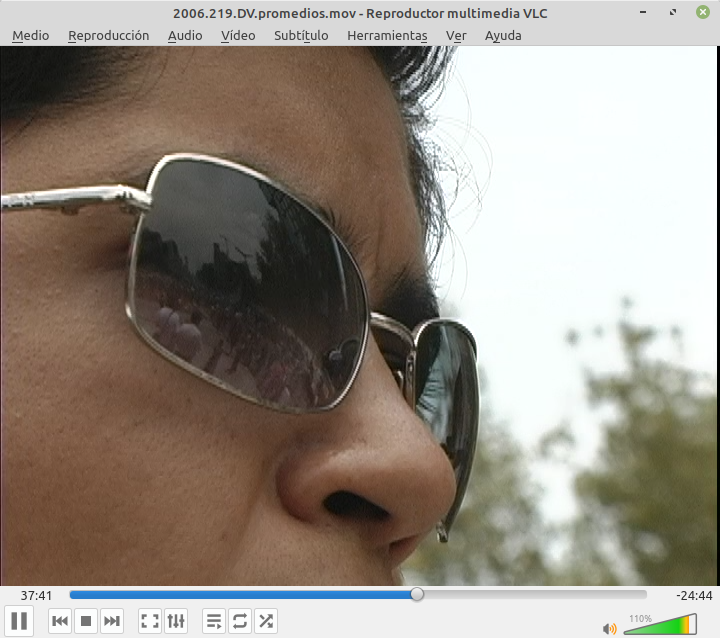Mute audio via the speaker icon

(x=609, y=628)
